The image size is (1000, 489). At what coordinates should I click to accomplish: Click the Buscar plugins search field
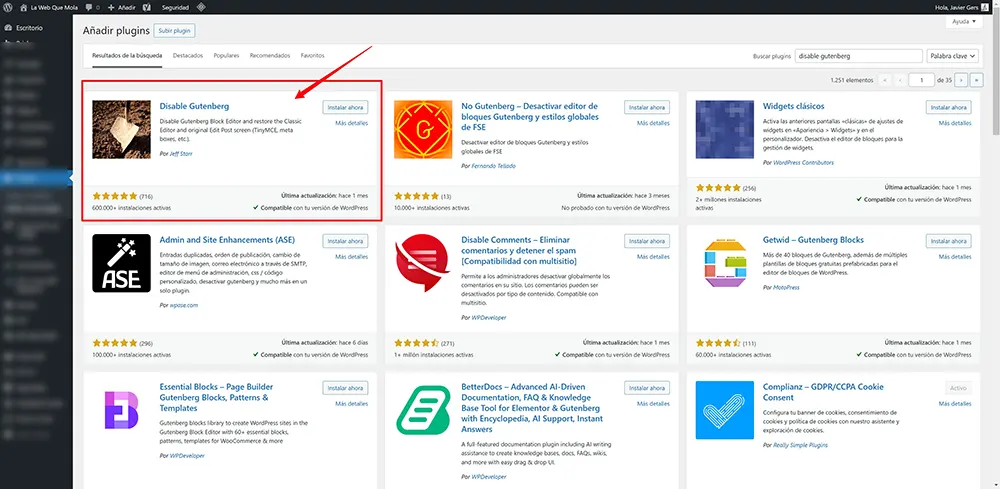click(858, 56)
